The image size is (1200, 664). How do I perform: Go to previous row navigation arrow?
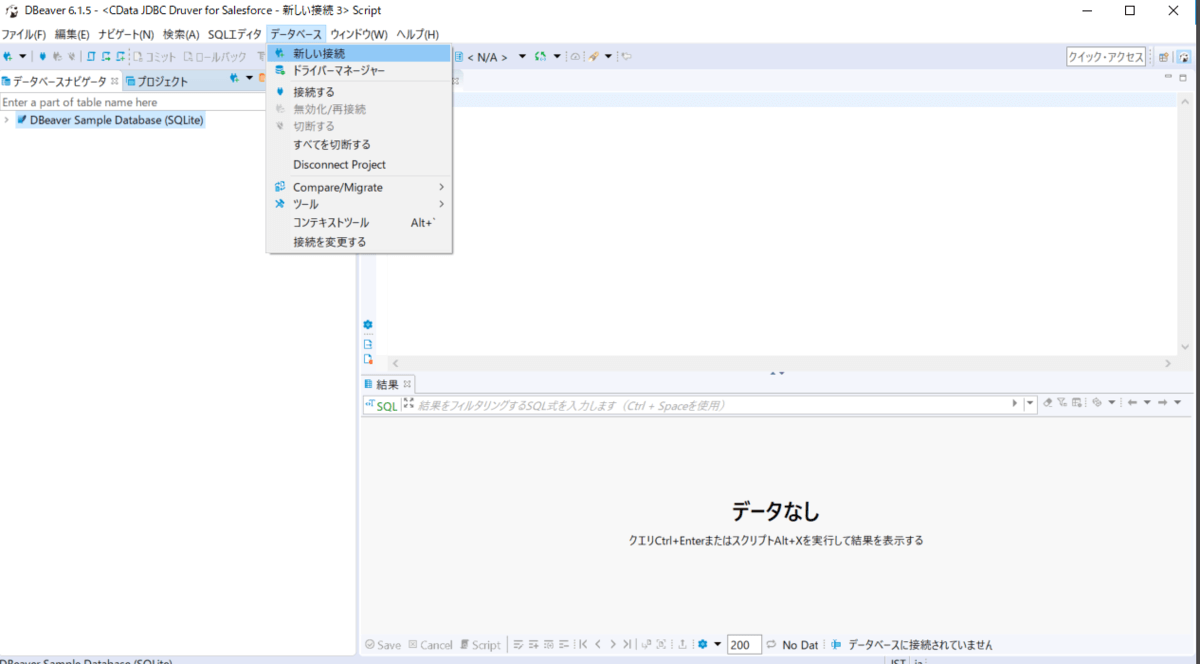[598, 645]
